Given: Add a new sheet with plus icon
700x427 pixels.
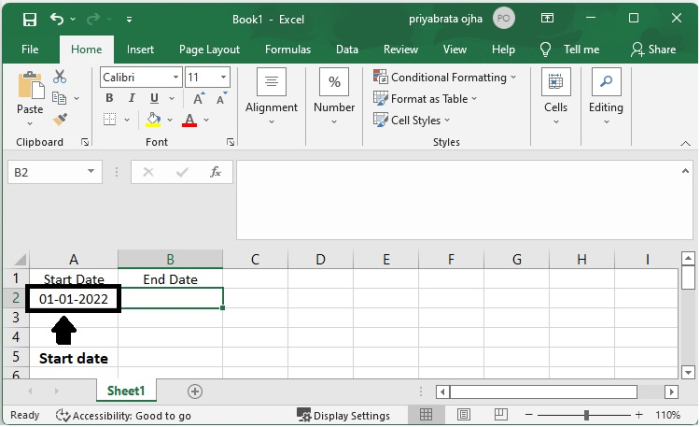Looking at the screenshot, I should [195, 391].
